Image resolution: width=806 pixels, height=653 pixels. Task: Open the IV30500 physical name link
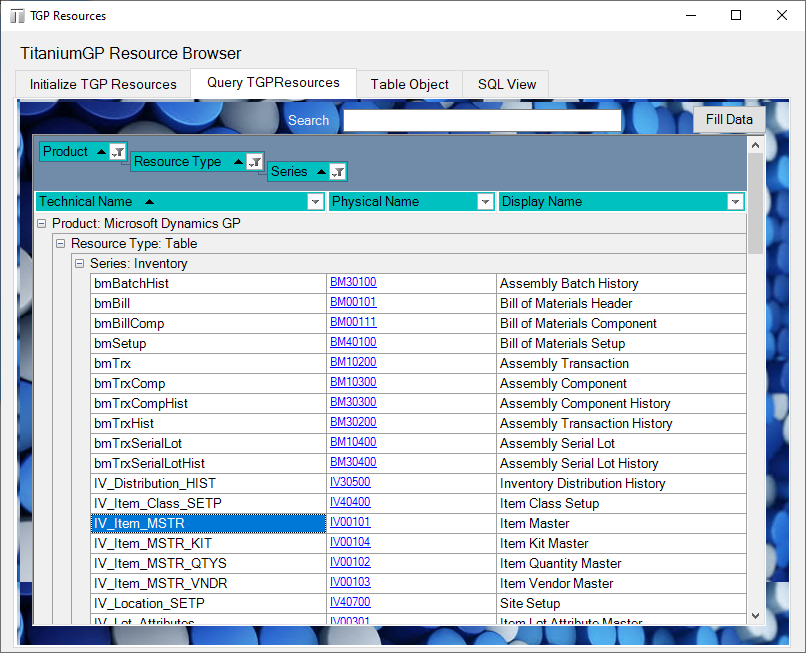pos(350,482)
